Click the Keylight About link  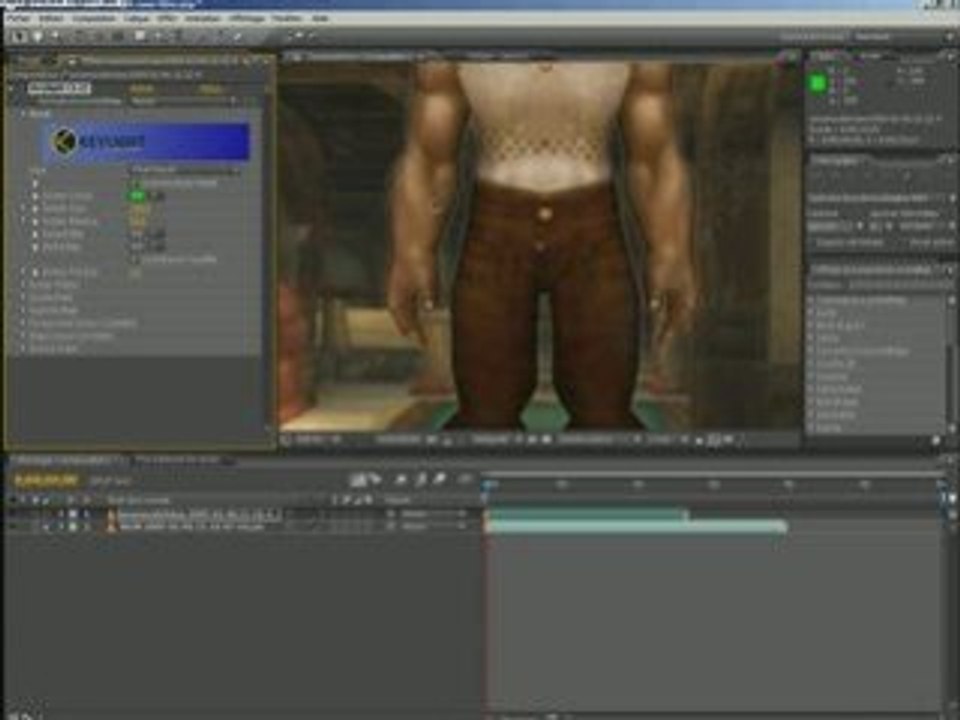pyautogui.click(x=210, y=88)
